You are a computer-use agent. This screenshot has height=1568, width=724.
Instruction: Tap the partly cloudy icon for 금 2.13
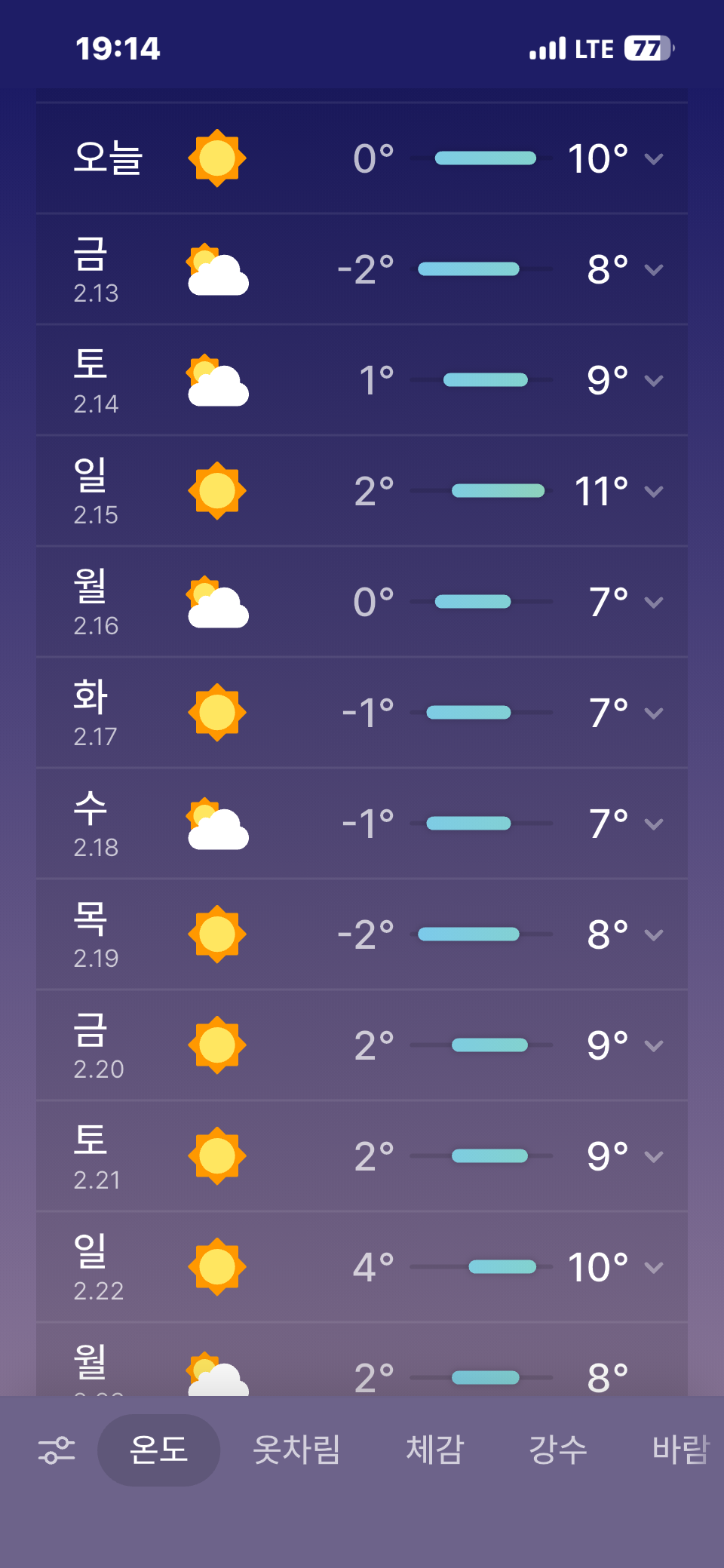tap(217, 270)
